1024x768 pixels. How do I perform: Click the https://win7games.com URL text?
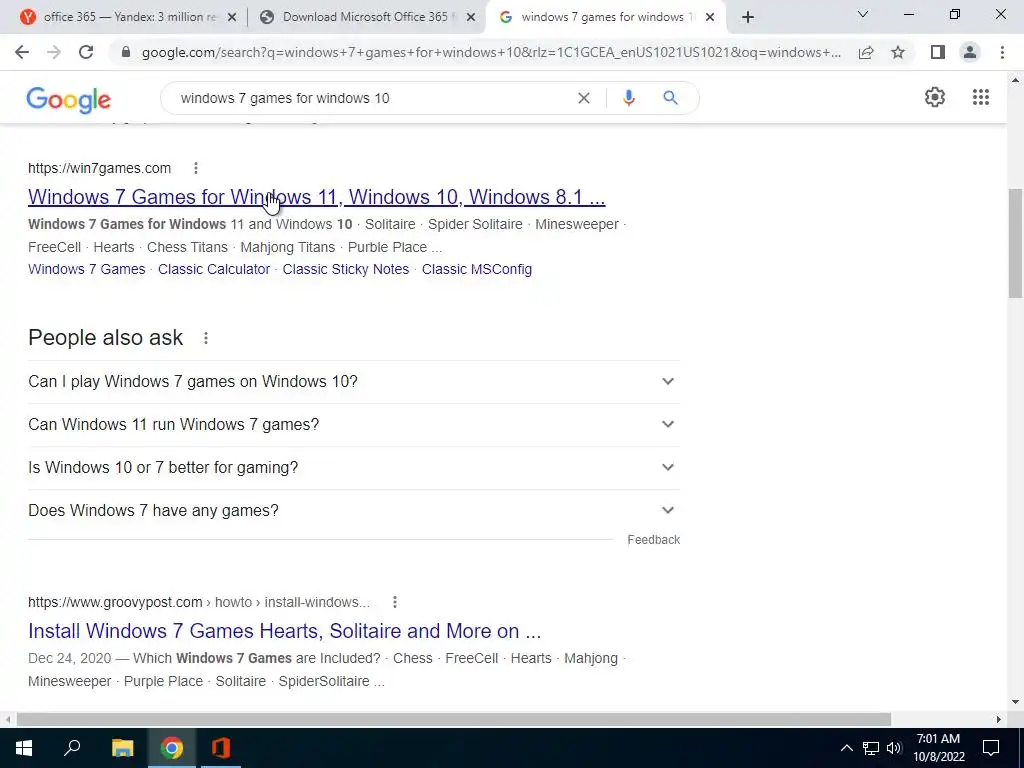click(x=99, y=168)
